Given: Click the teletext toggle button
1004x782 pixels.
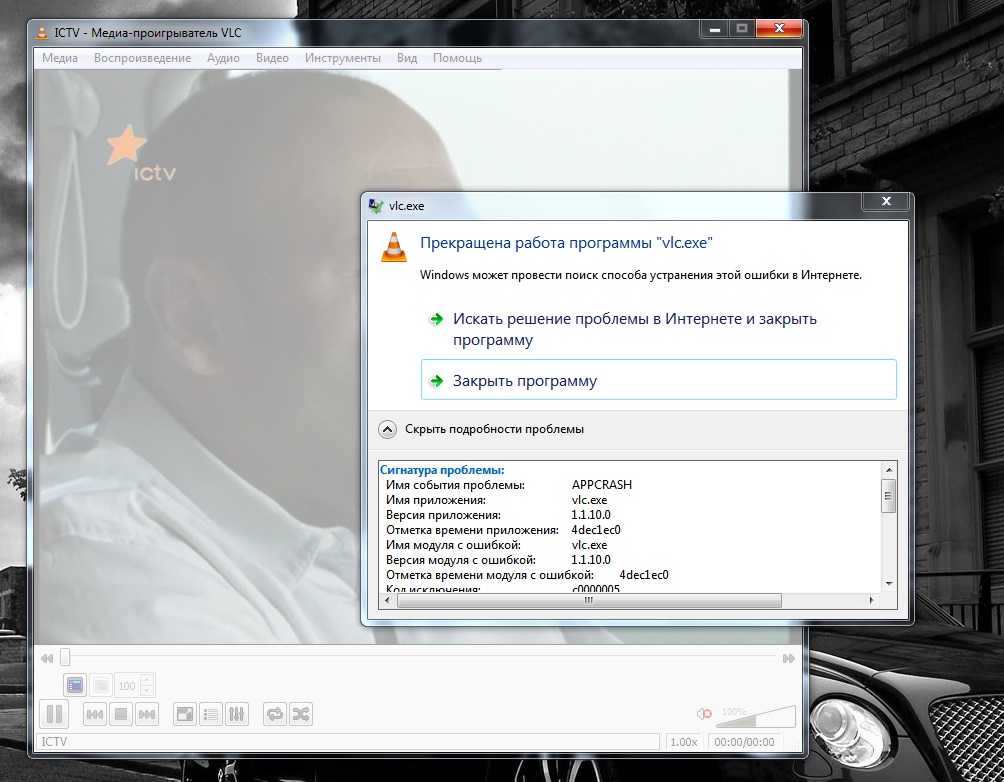Looking at the screenshot, I should [75, 685].
